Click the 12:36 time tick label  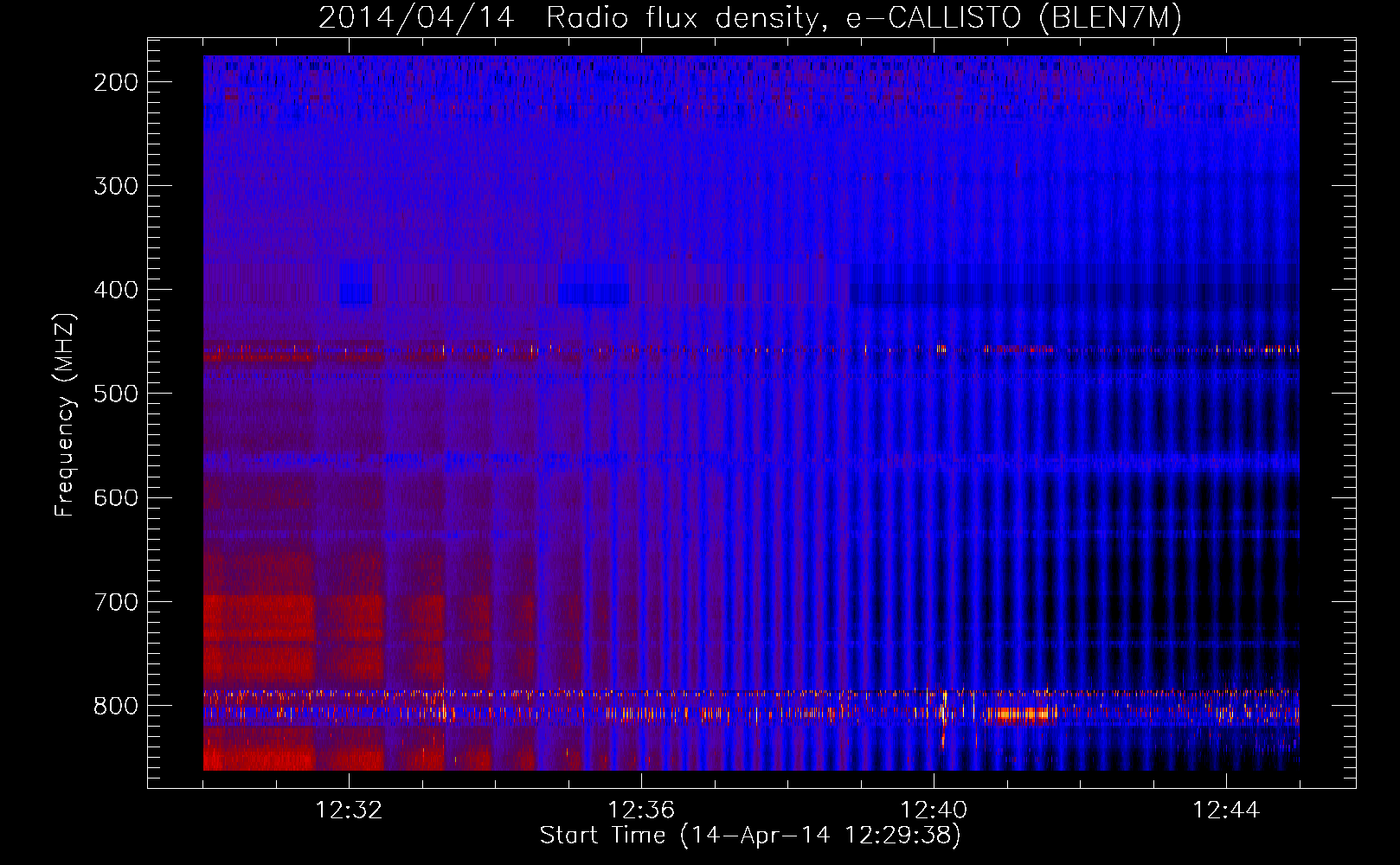pyautogui.click(x=641, y=811)
